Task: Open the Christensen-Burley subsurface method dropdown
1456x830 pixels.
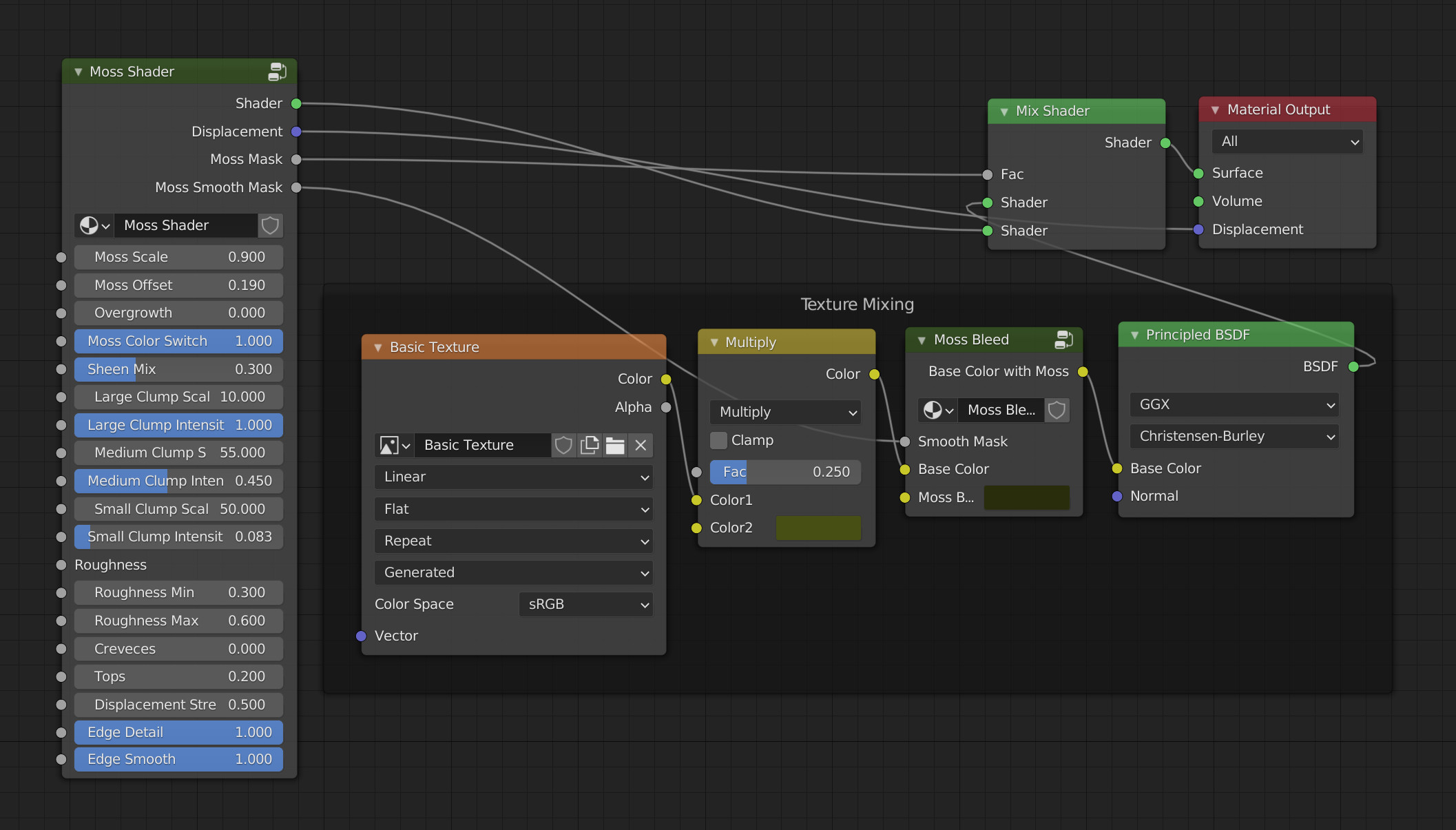Action: coord(1234,437)
